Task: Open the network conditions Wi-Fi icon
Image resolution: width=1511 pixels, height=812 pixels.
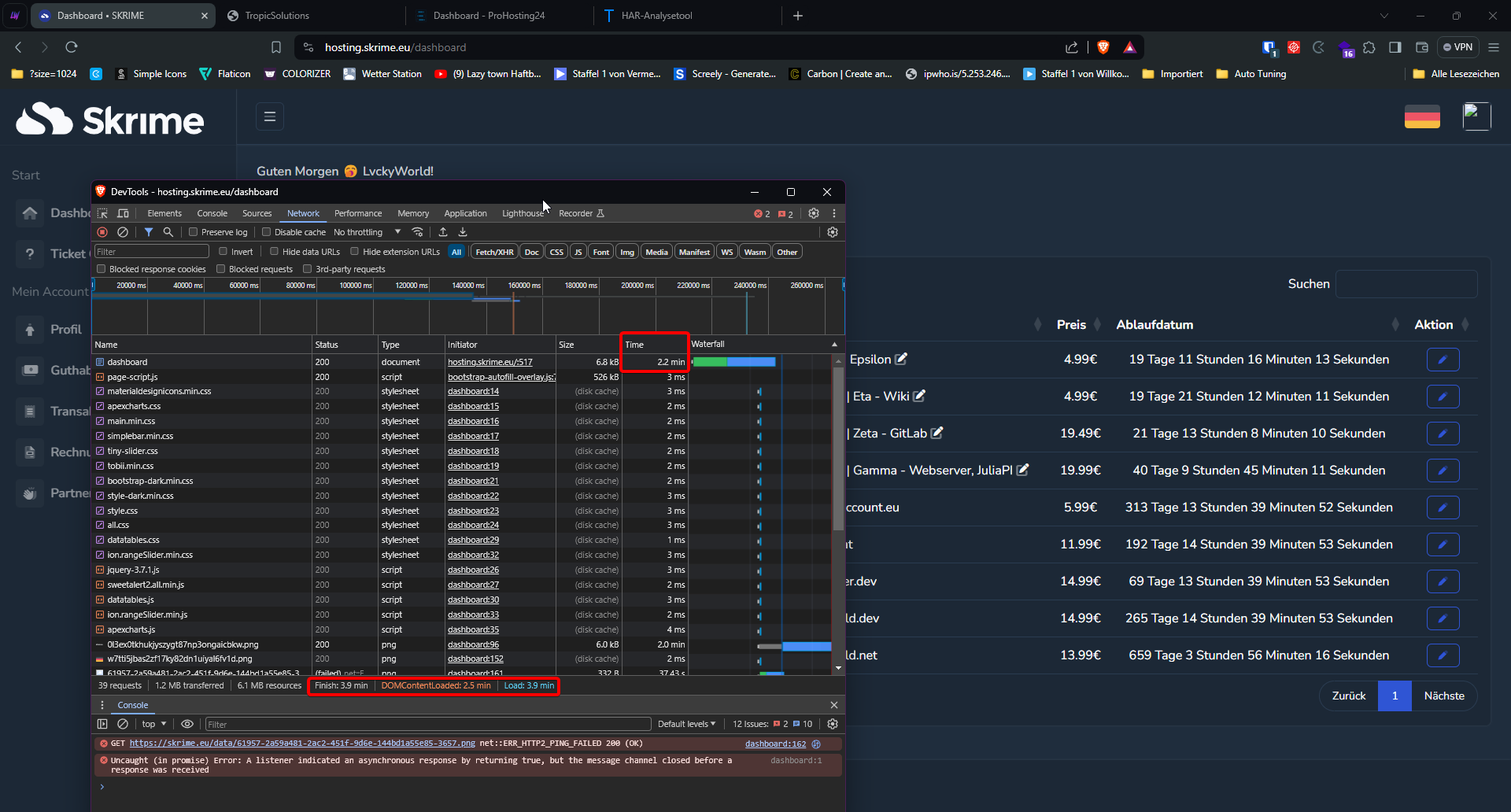Action: click(418, 232)
